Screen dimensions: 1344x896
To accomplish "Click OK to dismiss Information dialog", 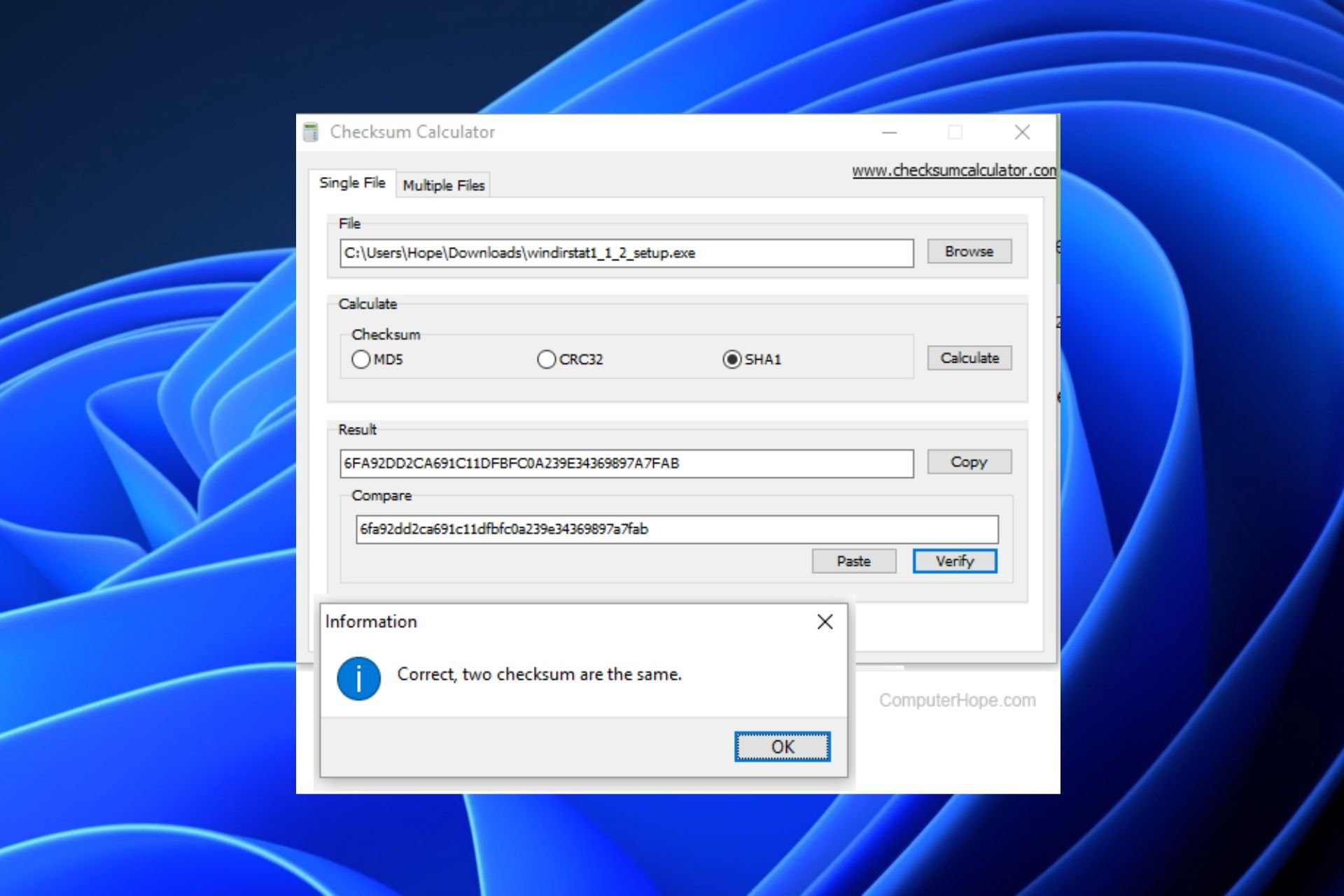I will [784, 746].
